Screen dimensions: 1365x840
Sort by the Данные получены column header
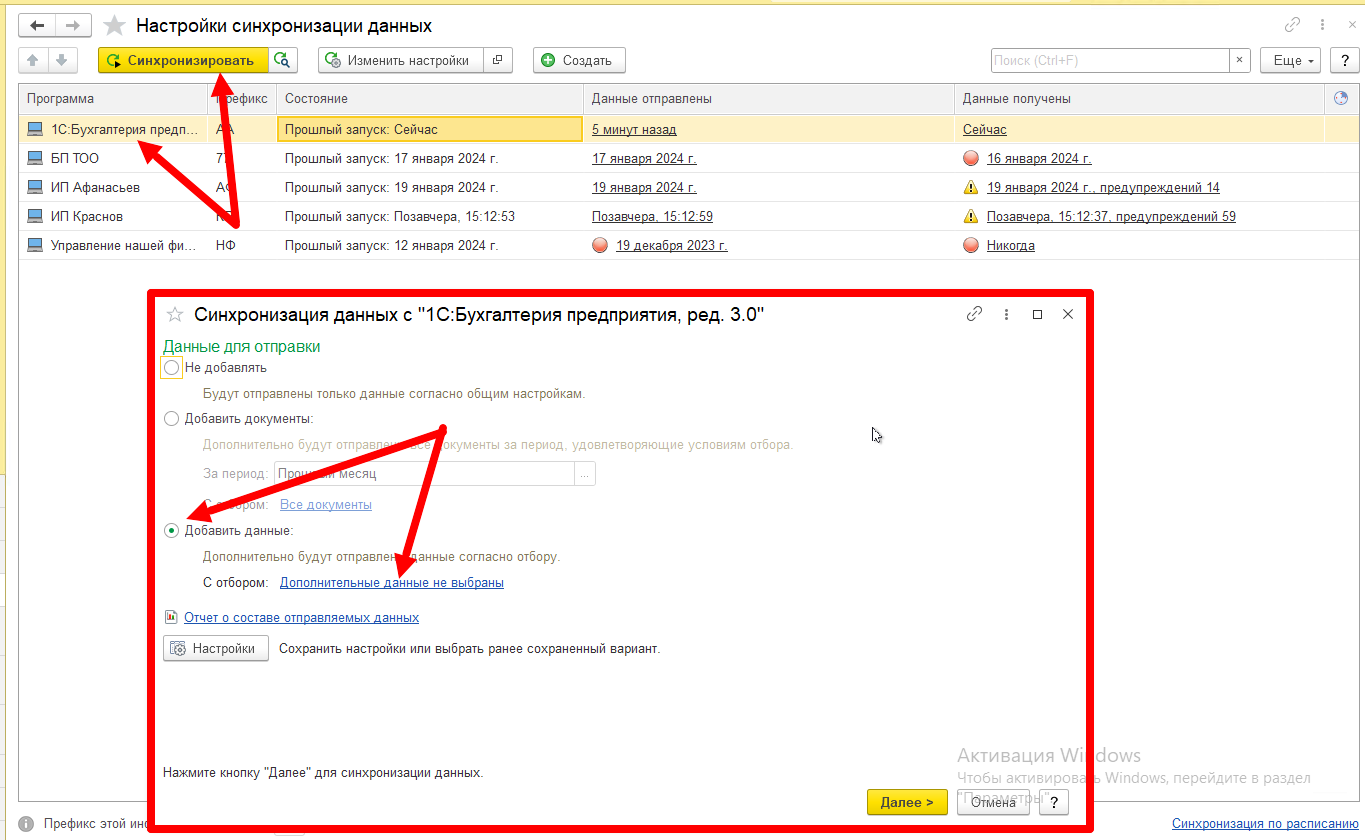click(x=1139, y=98)
